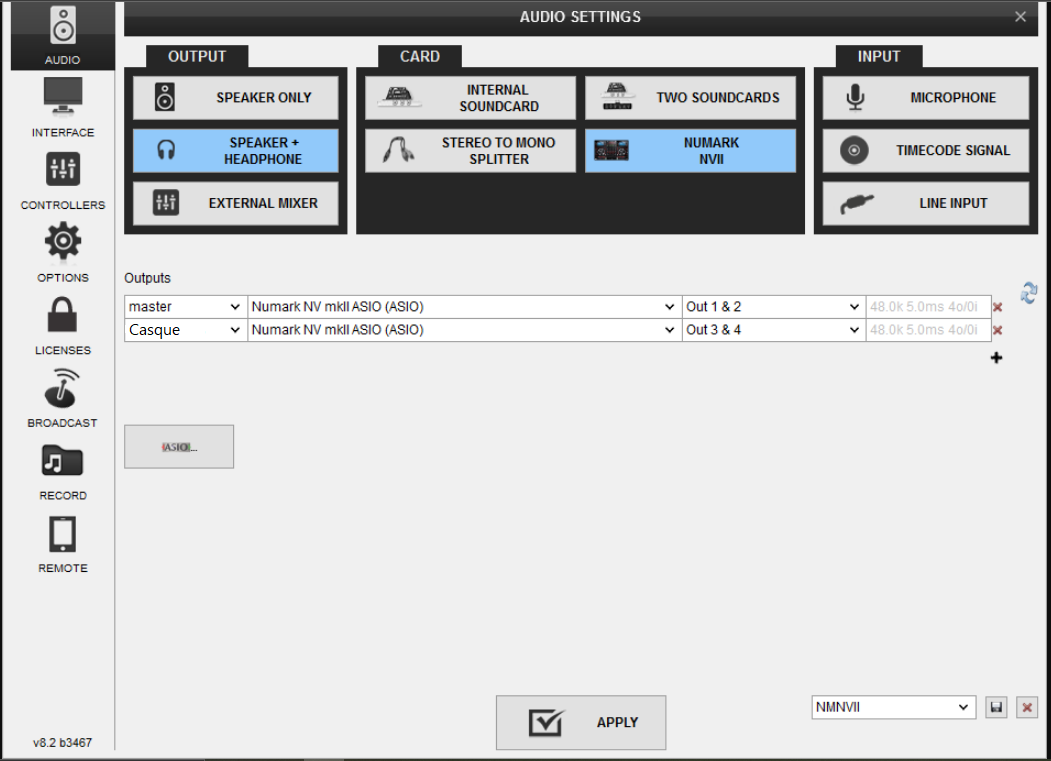The image size is (1051, 761).
Task: Open the Controllers settings section
Action: [x=62, y=180]
